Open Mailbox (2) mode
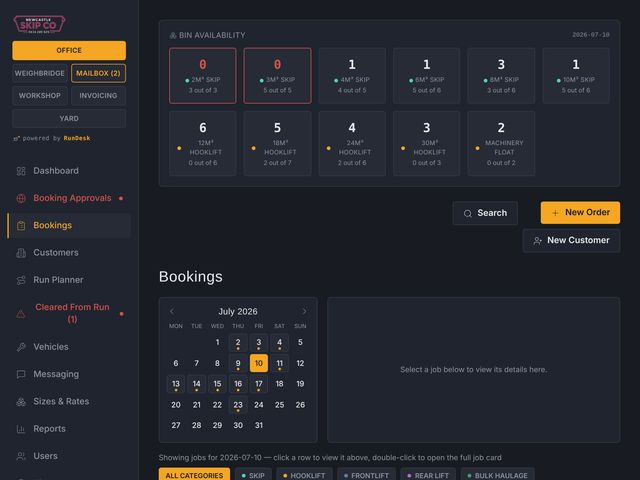Image resolution: width=640 pixels, height=480 pixels. [x=98, y=73]
